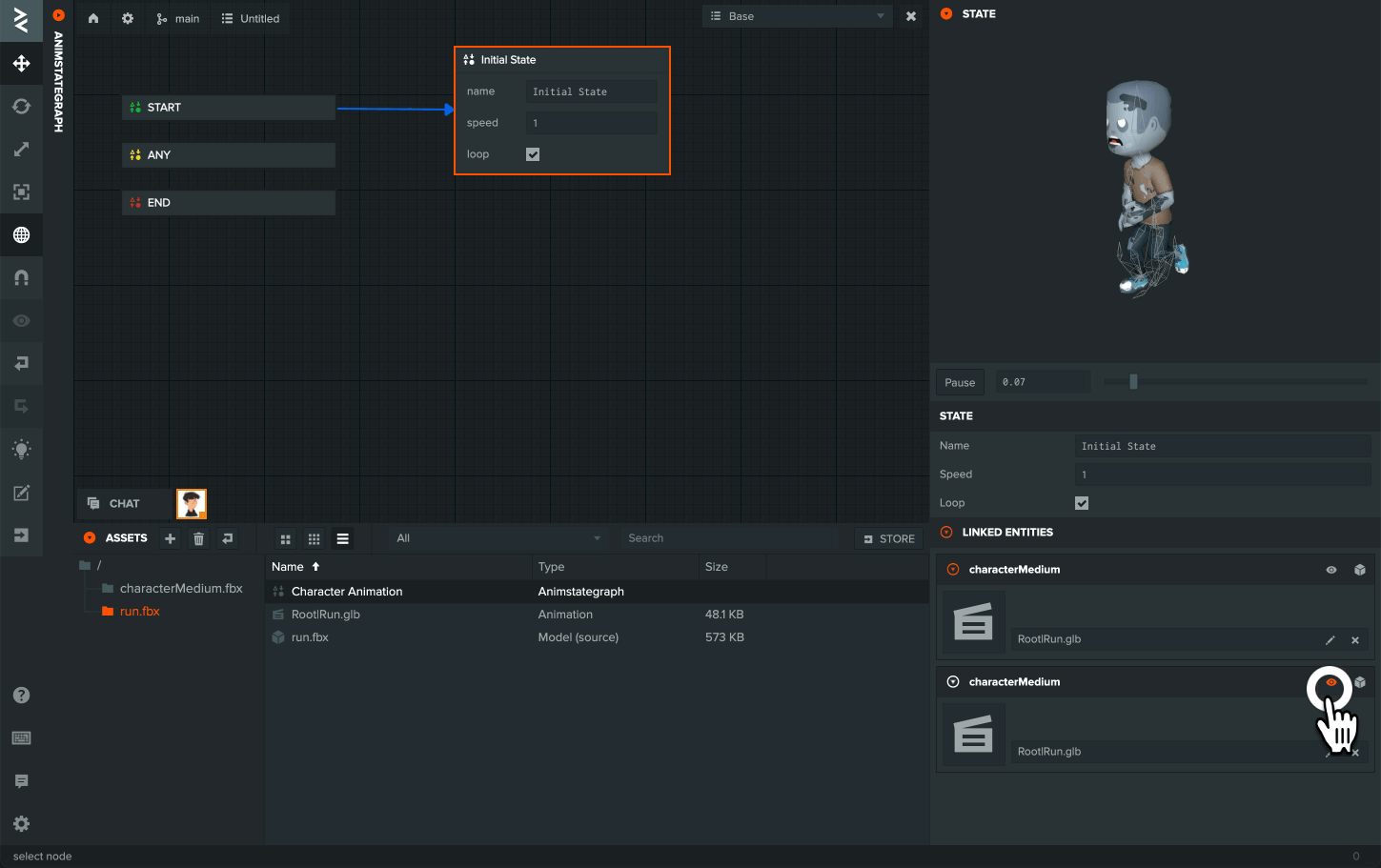Screen dimensions: 1381x868
Task: Pause the animation preview
Action: click(x=959, y=382)
